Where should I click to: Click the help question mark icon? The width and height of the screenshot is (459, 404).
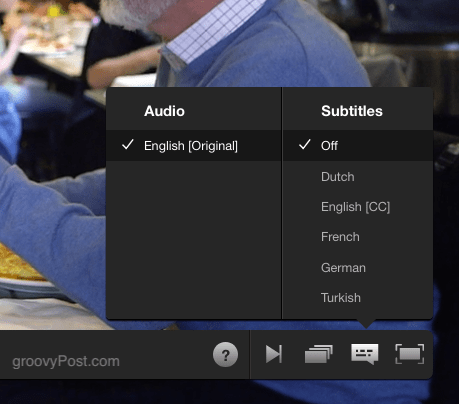225,354
